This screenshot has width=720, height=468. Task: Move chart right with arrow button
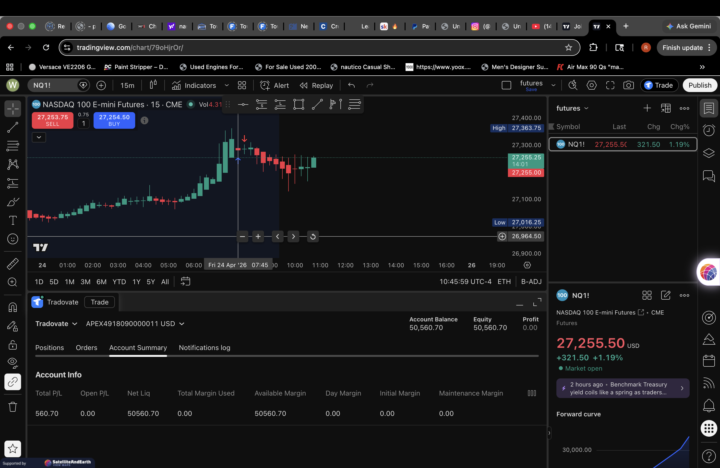tap(293, 237)
